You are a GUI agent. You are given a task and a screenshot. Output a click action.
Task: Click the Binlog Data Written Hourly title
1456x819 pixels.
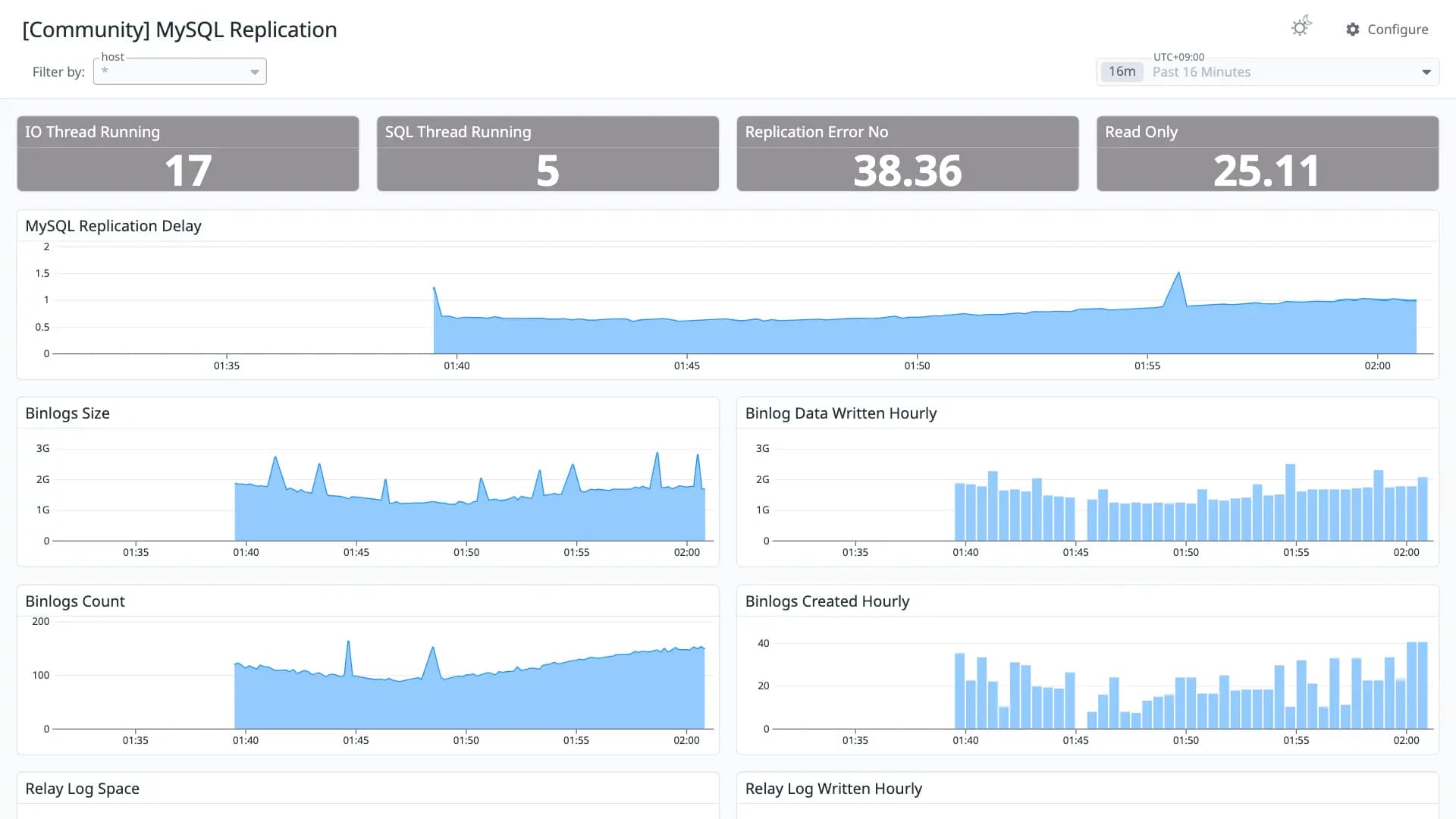(x=841, y=413)
